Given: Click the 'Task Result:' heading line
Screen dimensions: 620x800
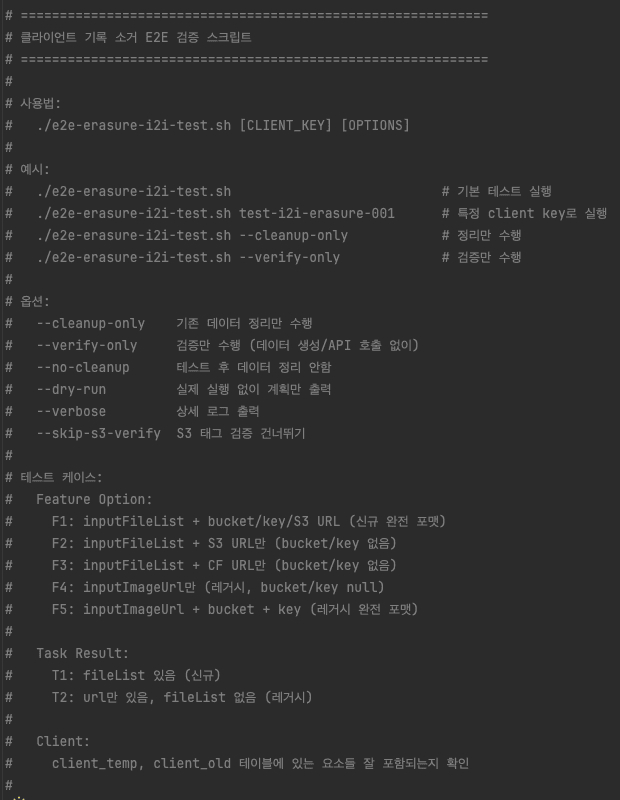Looking at the screenshot, I should coord(82,654).
